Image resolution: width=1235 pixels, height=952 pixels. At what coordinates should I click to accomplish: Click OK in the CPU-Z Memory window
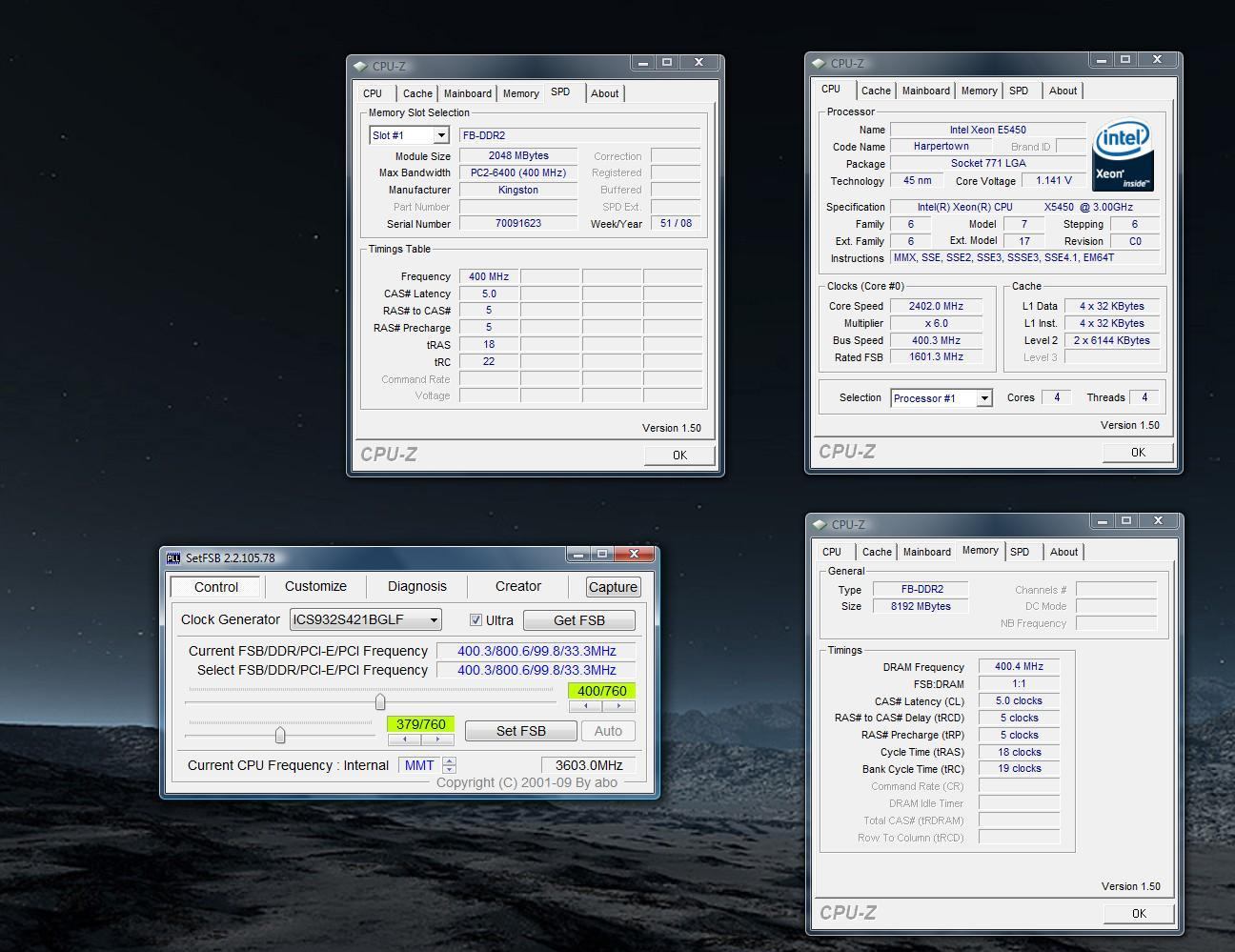1139,913
